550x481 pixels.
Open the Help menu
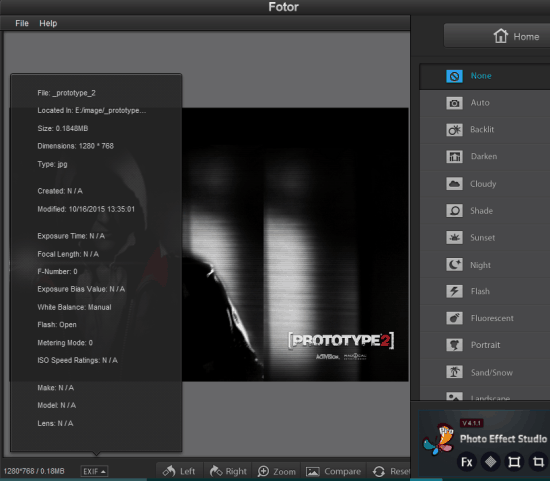click(48, 23)
